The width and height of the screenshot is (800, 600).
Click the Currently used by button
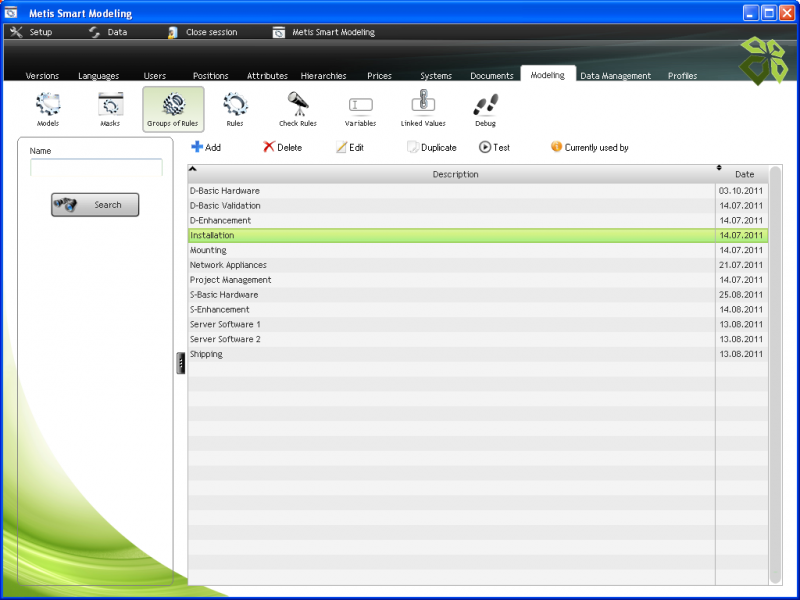tap(589, 147)
